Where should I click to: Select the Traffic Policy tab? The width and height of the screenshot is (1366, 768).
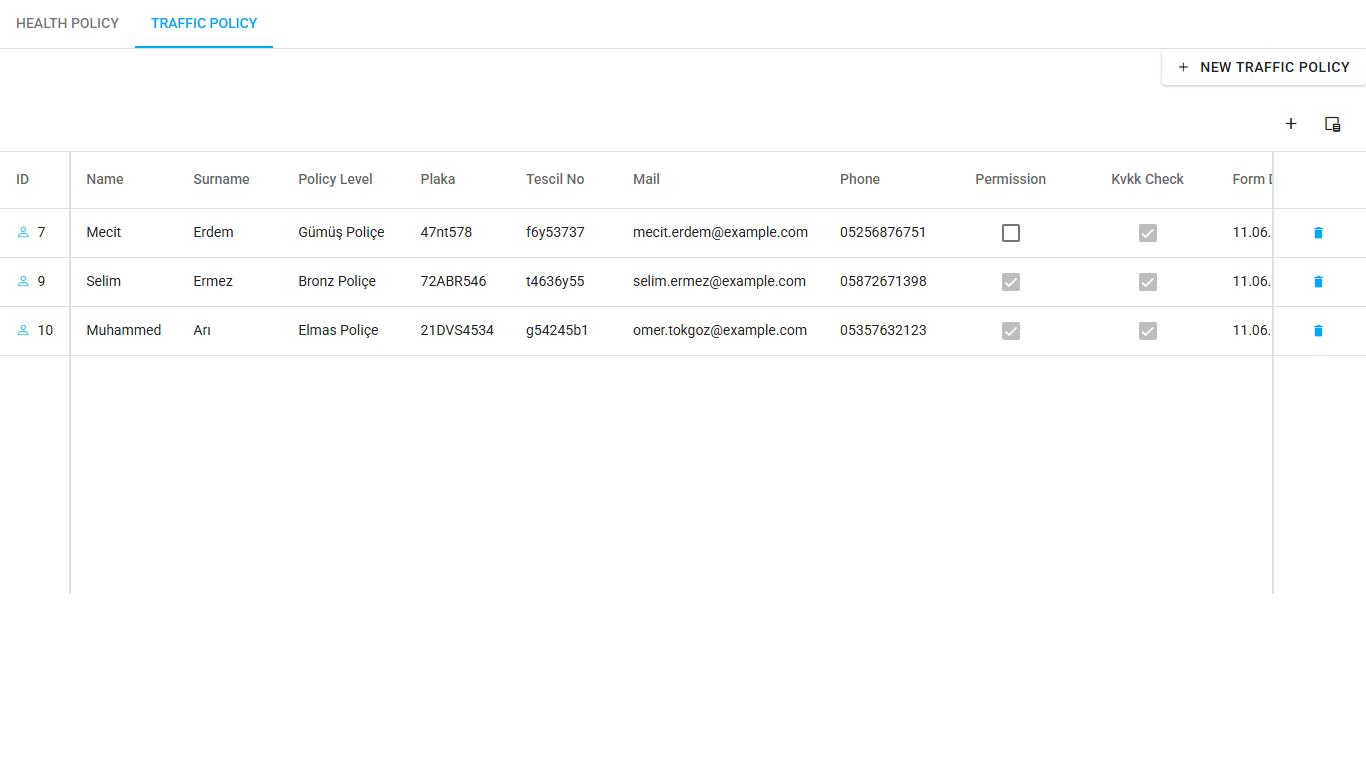tap(204, 23)
